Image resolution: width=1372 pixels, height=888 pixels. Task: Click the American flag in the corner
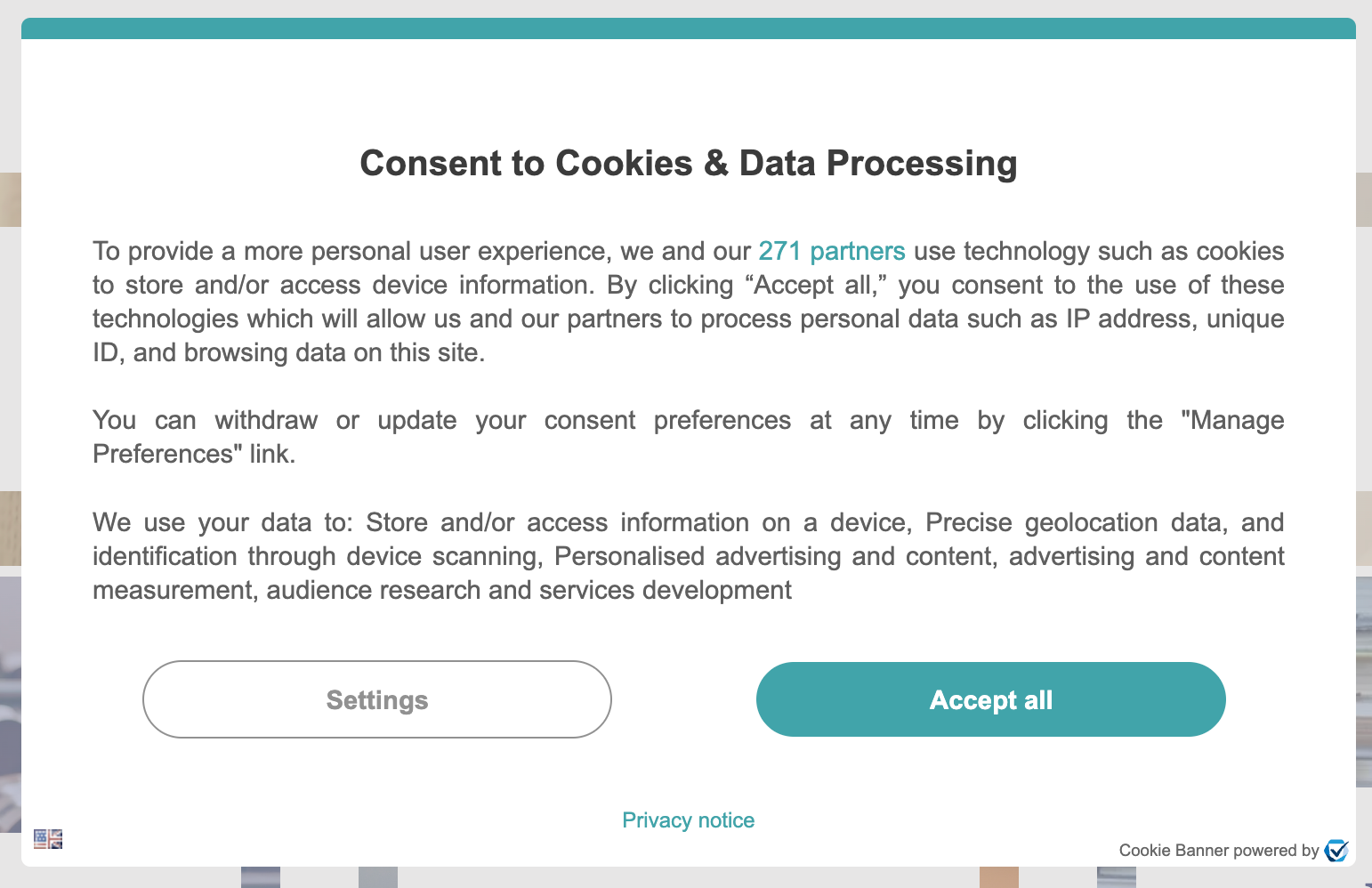point(39,838)
